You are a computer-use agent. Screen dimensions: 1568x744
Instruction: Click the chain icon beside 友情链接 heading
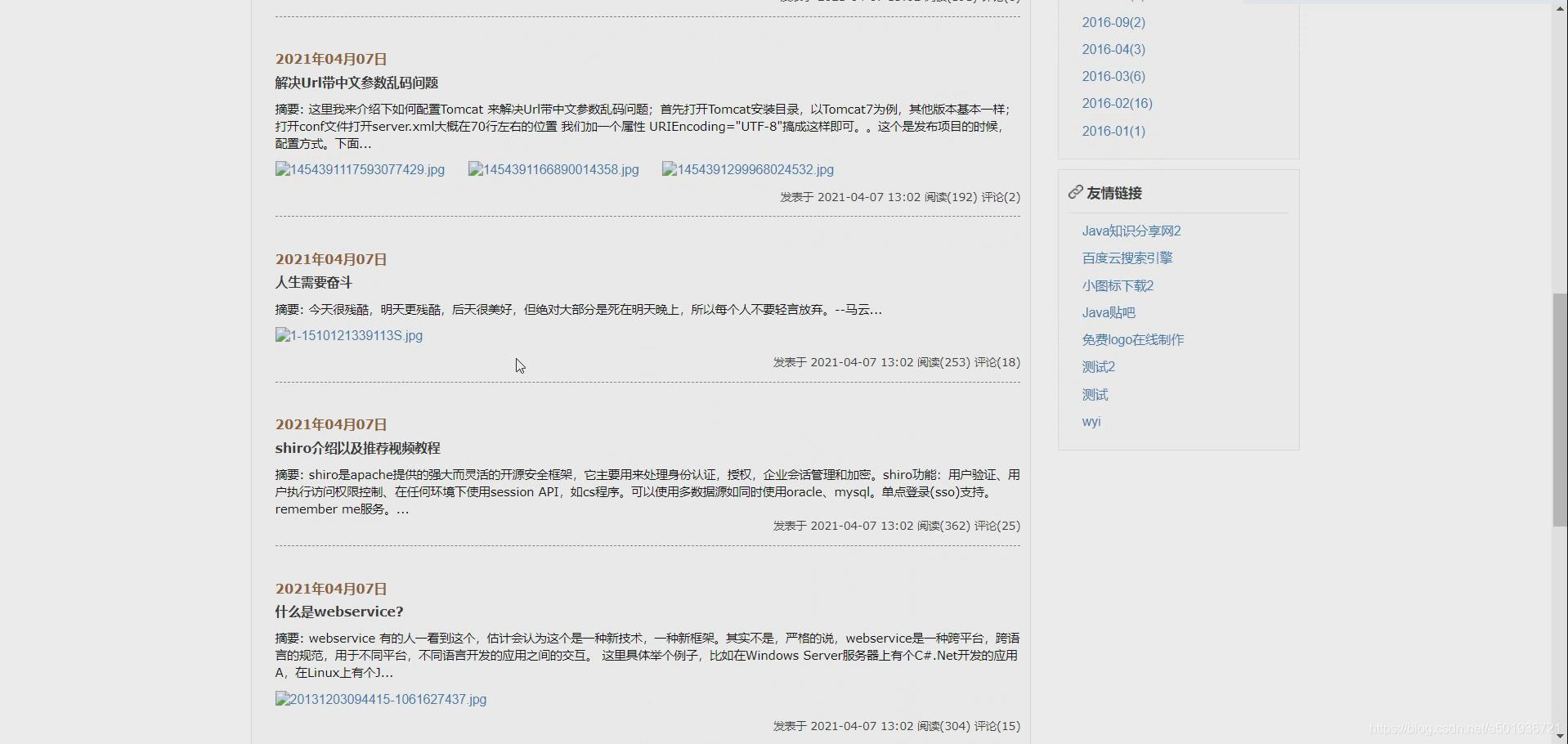1074,193
